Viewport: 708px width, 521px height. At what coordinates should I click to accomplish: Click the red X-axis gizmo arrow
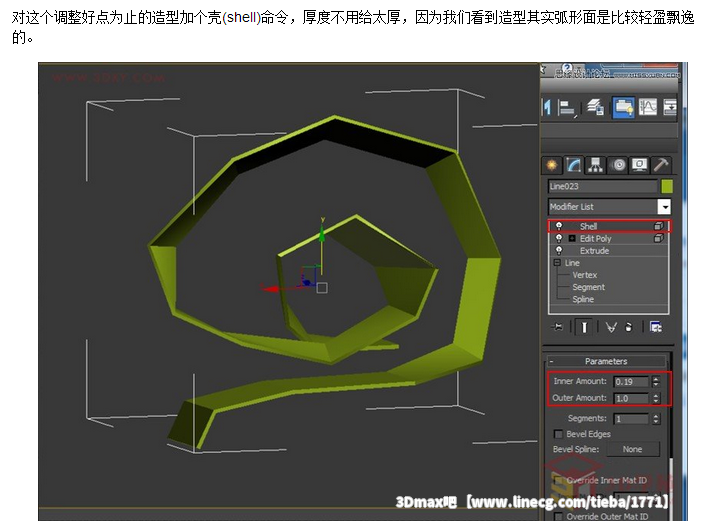click(270, 288)
